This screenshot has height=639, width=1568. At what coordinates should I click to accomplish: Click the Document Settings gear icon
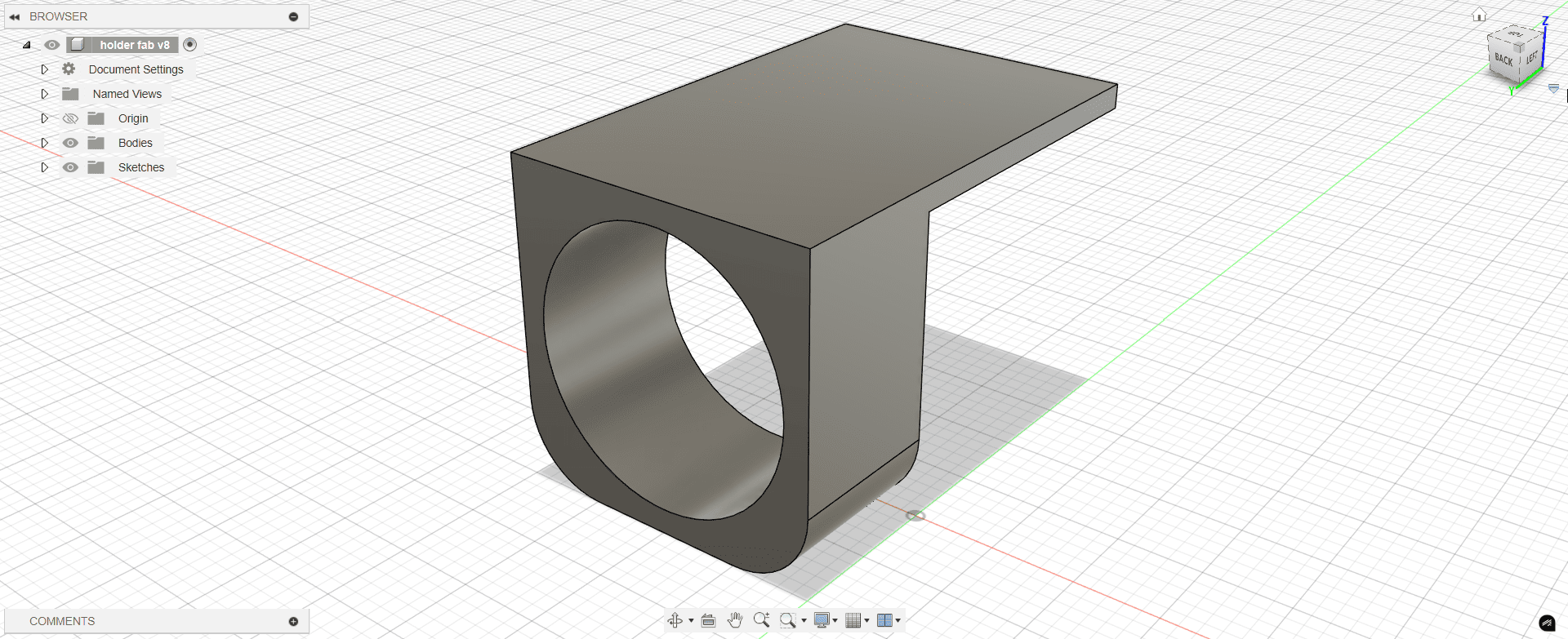click(69, 69)
